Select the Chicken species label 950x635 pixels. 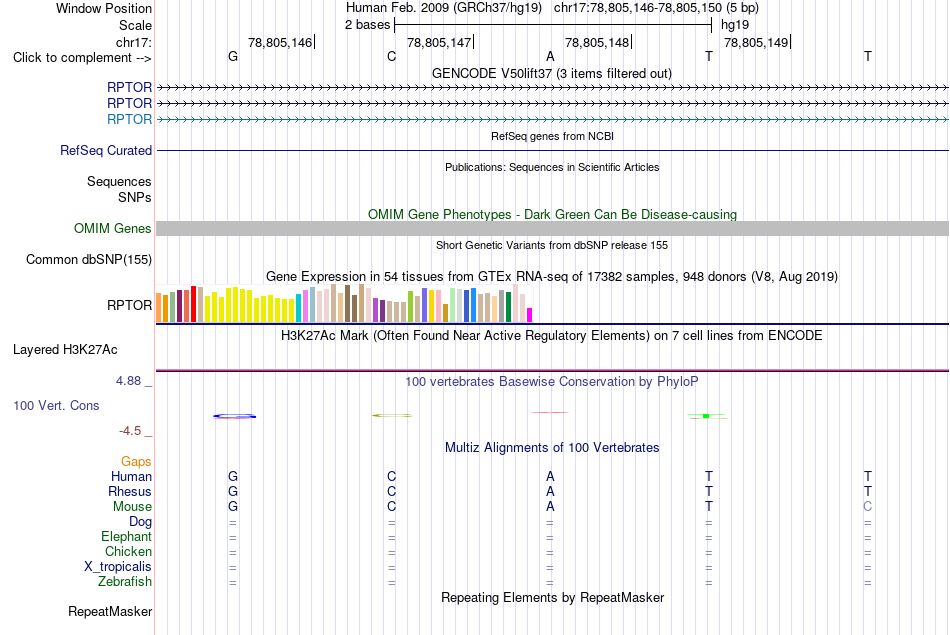[x=128, y=551]
